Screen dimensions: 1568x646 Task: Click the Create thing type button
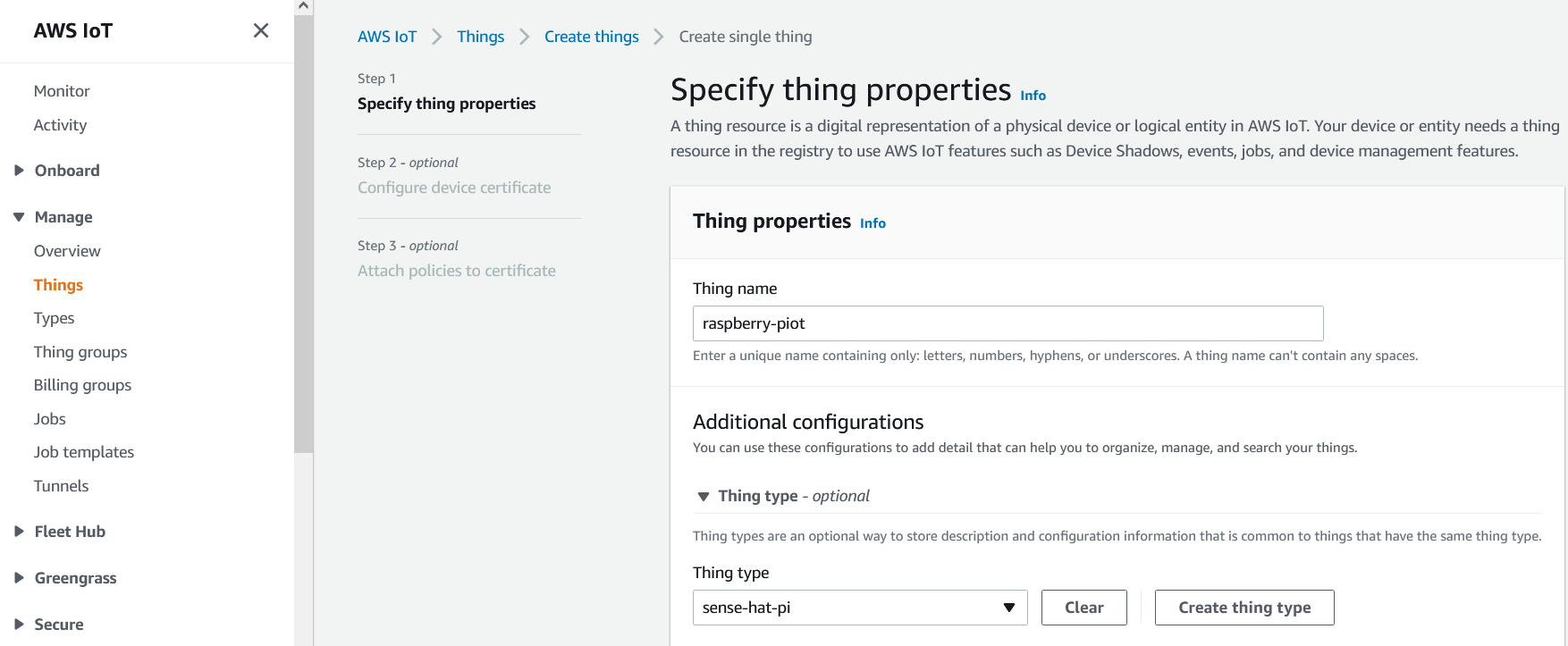coord(1243,608)
